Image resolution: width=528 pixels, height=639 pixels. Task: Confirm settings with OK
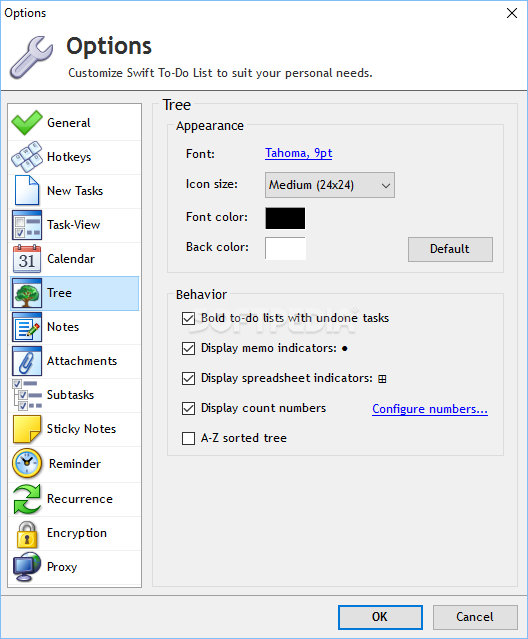click(380, 617)
